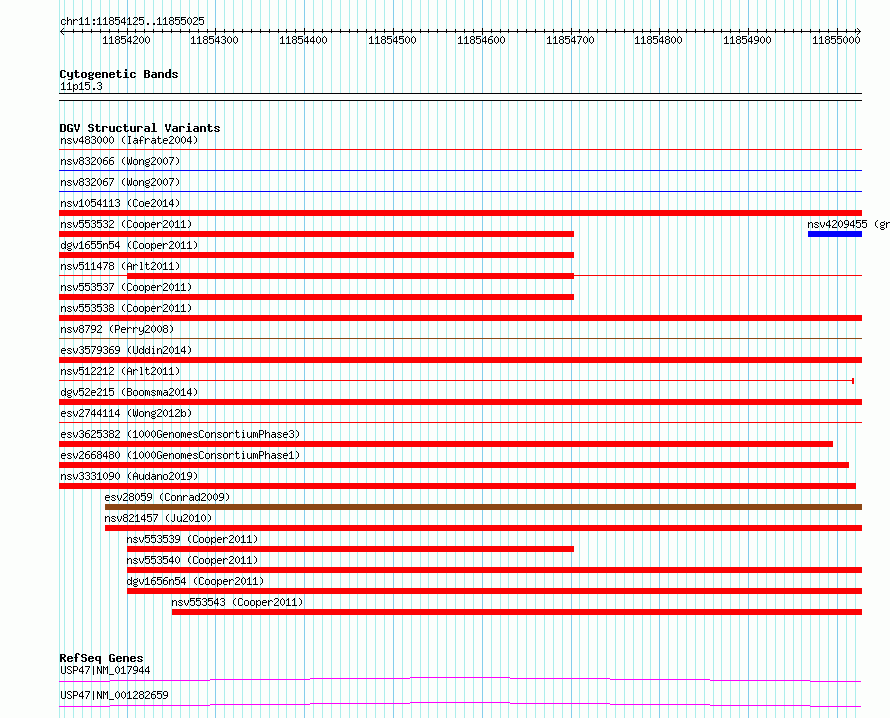This screenshot has width=890, height=718.
Task: Click the red bar under nsv1054113
Action: tap(460, 213)
